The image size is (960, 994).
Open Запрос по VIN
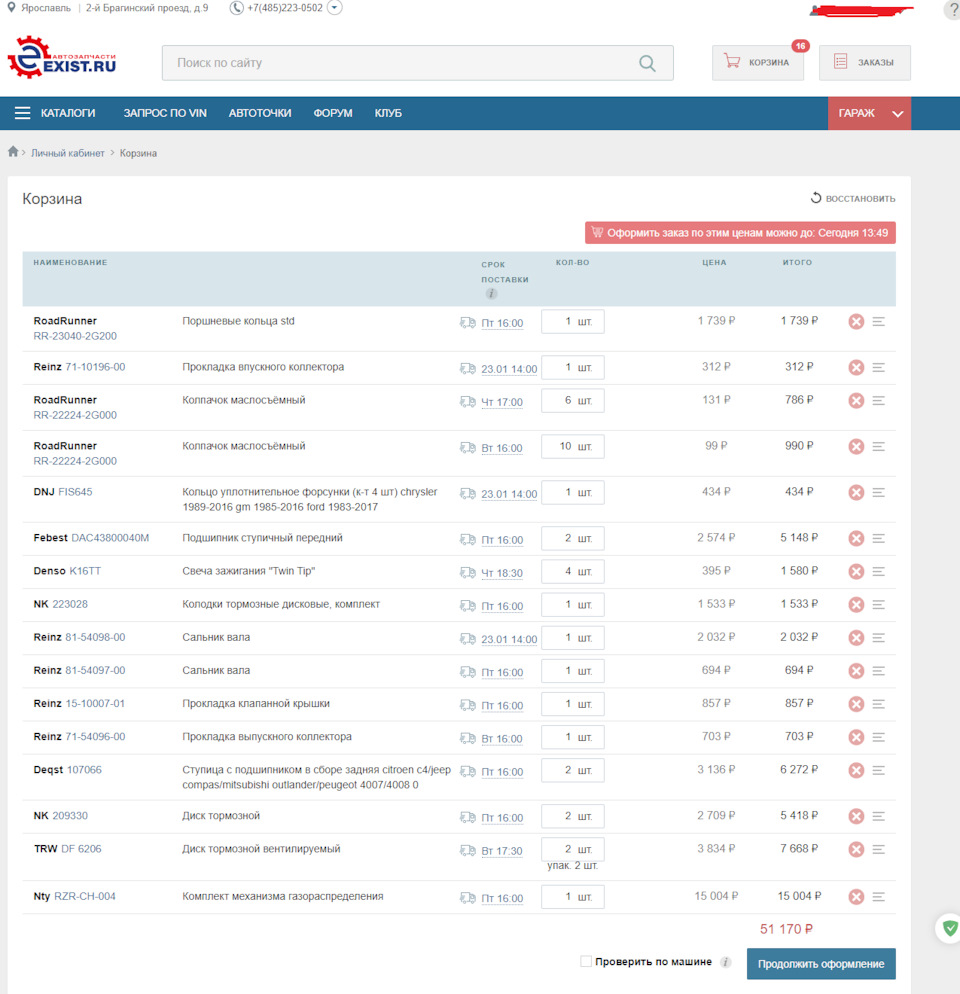click(x=165, y=113)
